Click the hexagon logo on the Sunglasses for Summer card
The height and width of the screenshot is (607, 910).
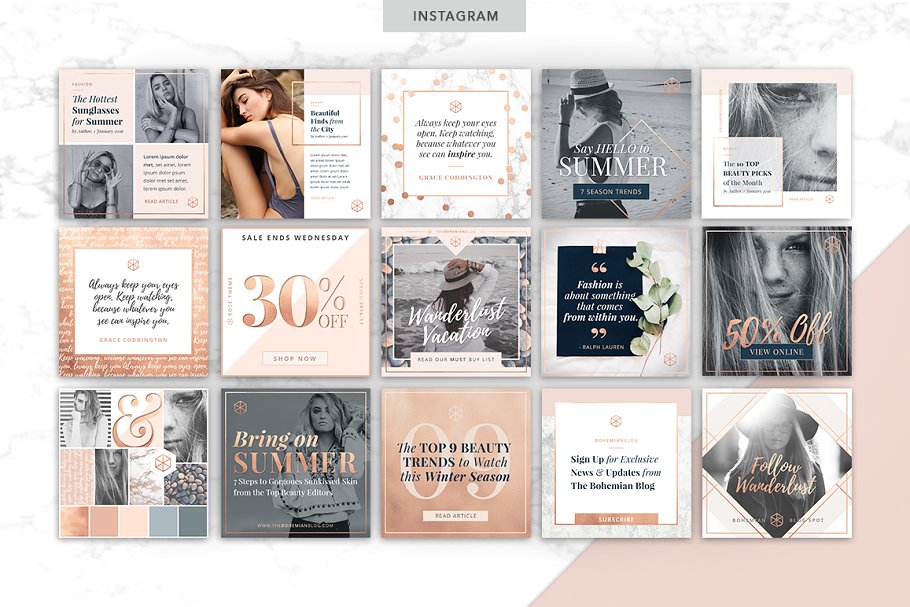pyautogui.click(x=193, y=204)
